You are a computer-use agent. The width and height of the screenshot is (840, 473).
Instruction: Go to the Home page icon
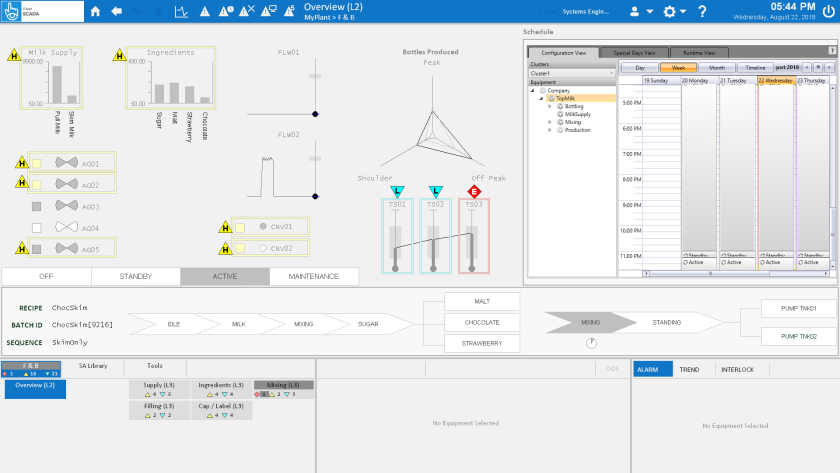coord(95,12)
